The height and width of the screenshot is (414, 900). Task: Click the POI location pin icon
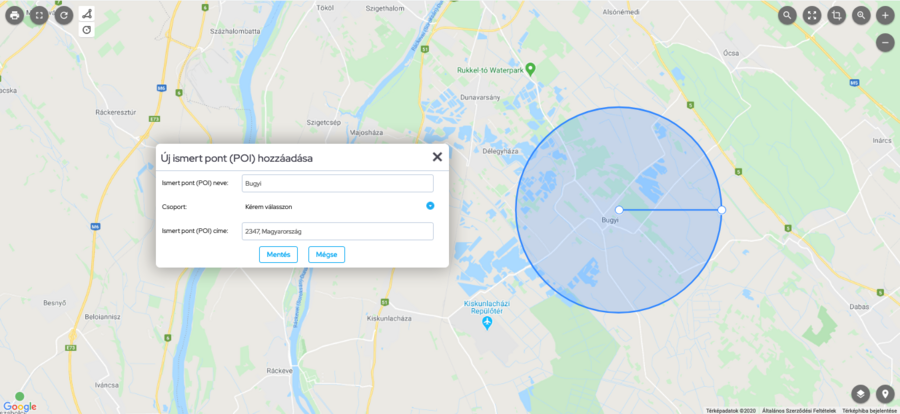886,394
